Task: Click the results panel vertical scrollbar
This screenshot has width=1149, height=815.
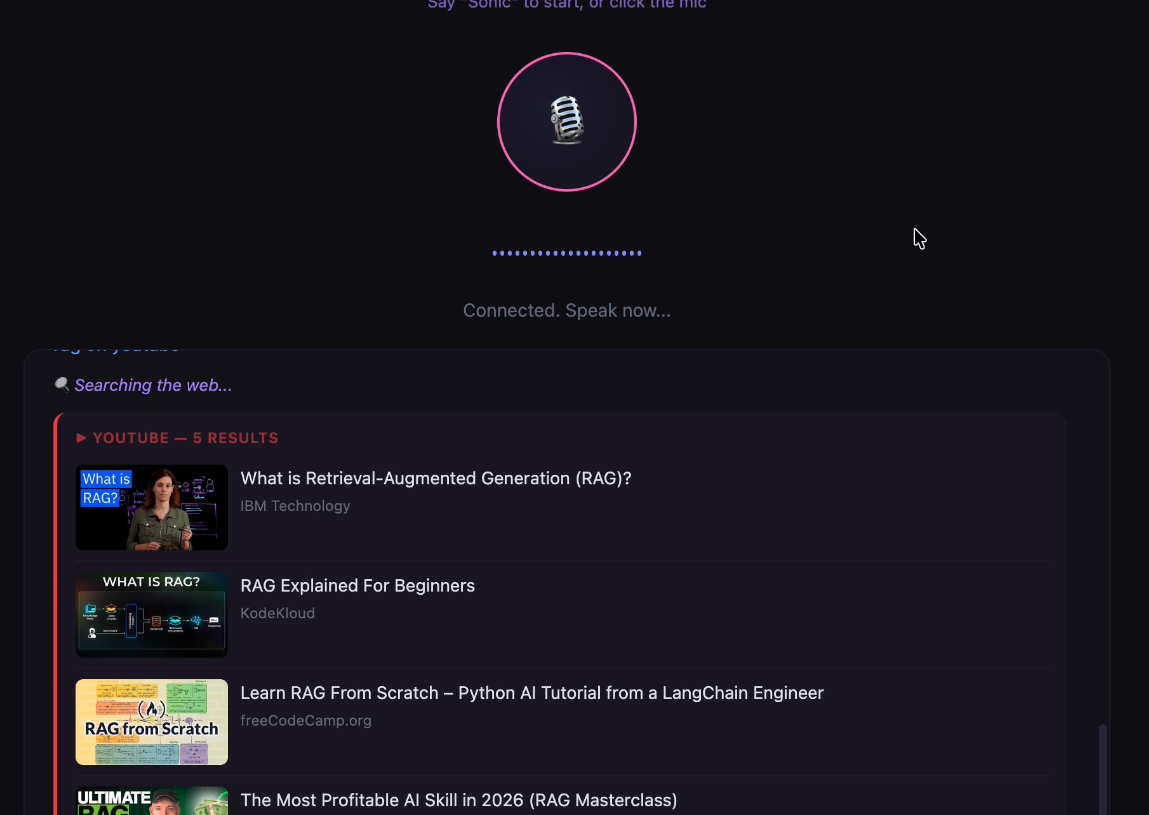Action: click(1102, 770)
